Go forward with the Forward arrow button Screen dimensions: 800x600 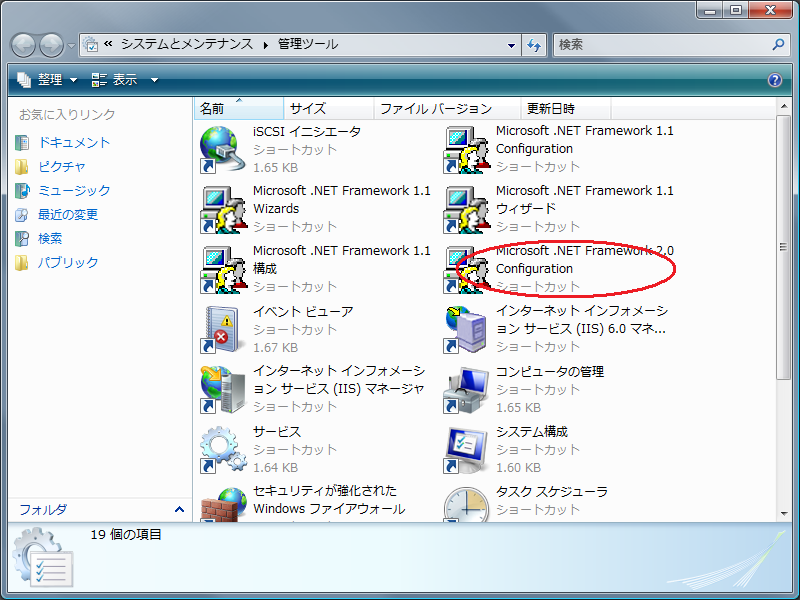(52, 45)
